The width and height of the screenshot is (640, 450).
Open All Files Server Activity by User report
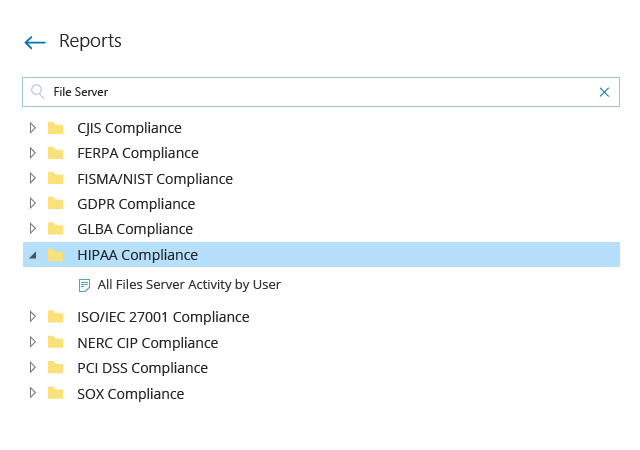189,285
